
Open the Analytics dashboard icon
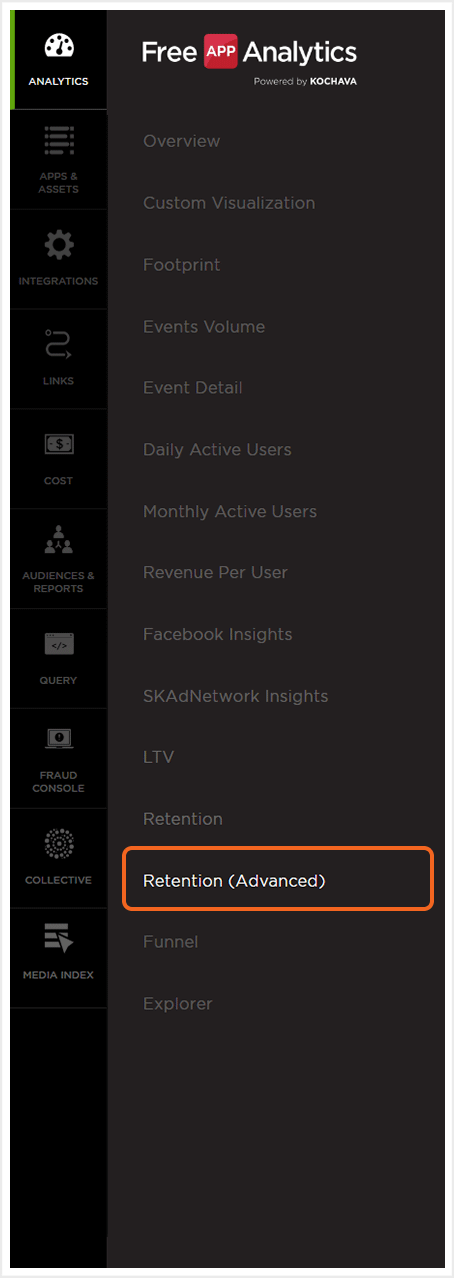pos(59,47)
